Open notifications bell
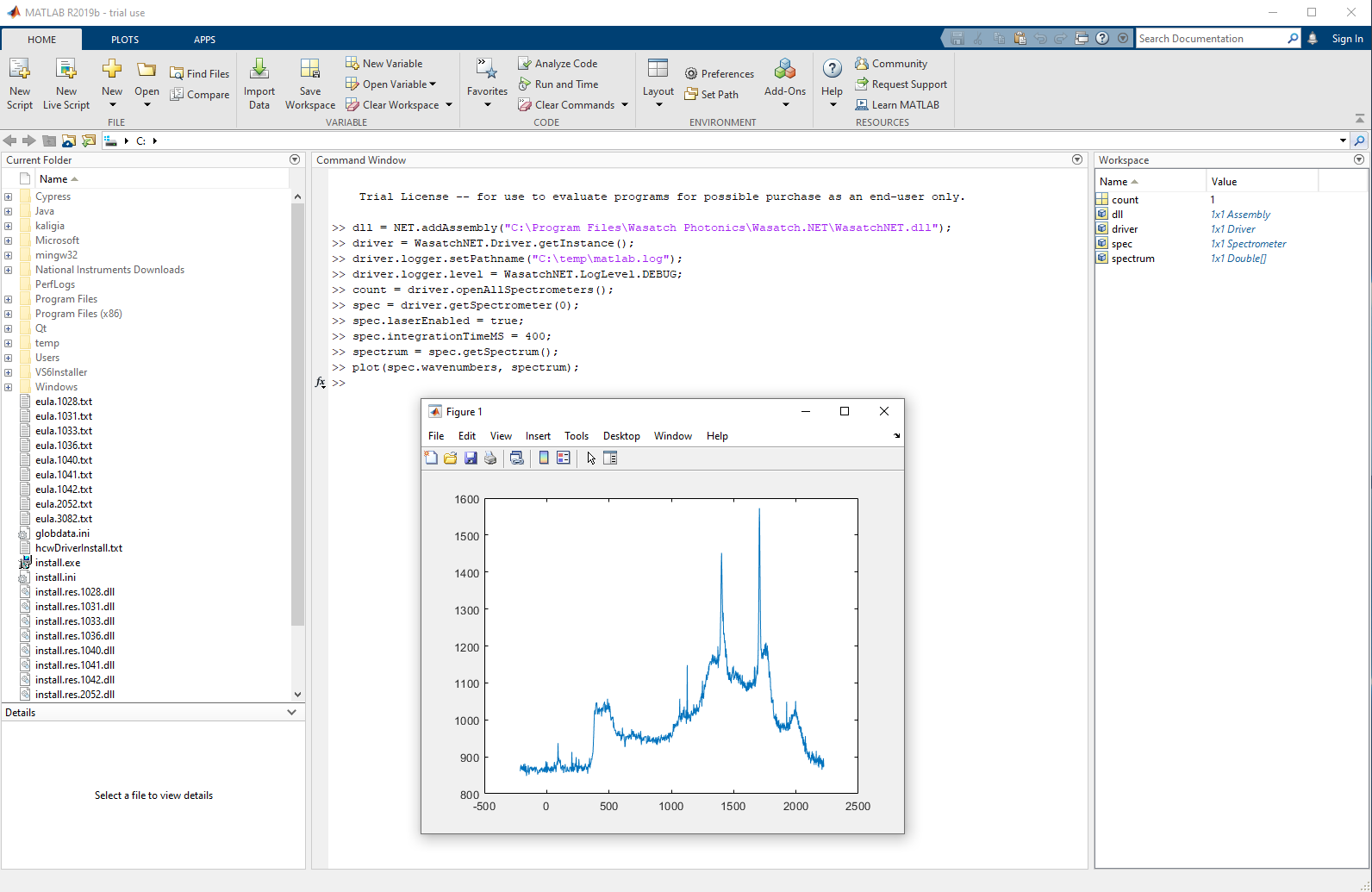The image size is (1372, 892). point(1313,38)
